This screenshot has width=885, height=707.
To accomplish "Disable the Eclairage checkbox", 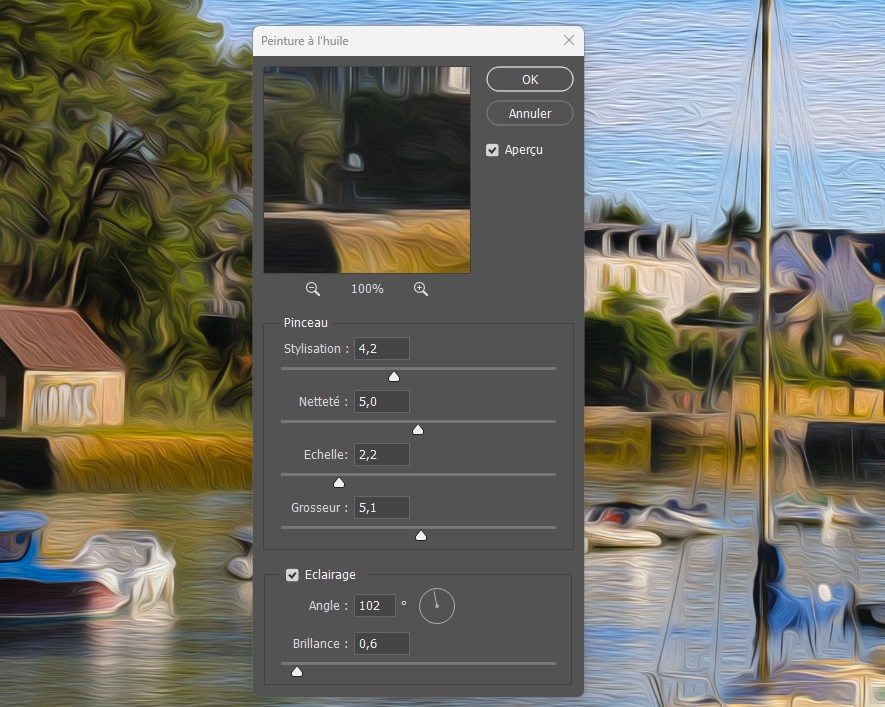I will click(292, 575).
